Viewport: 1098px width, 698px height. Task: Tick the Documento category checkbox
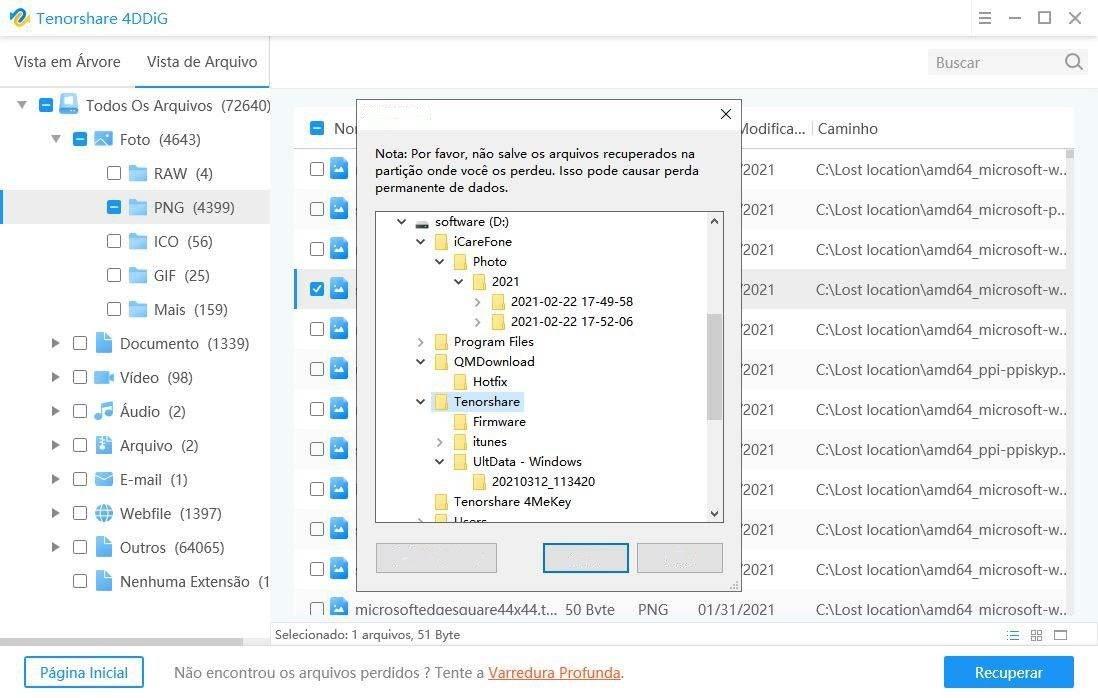(x=80, y=343)
